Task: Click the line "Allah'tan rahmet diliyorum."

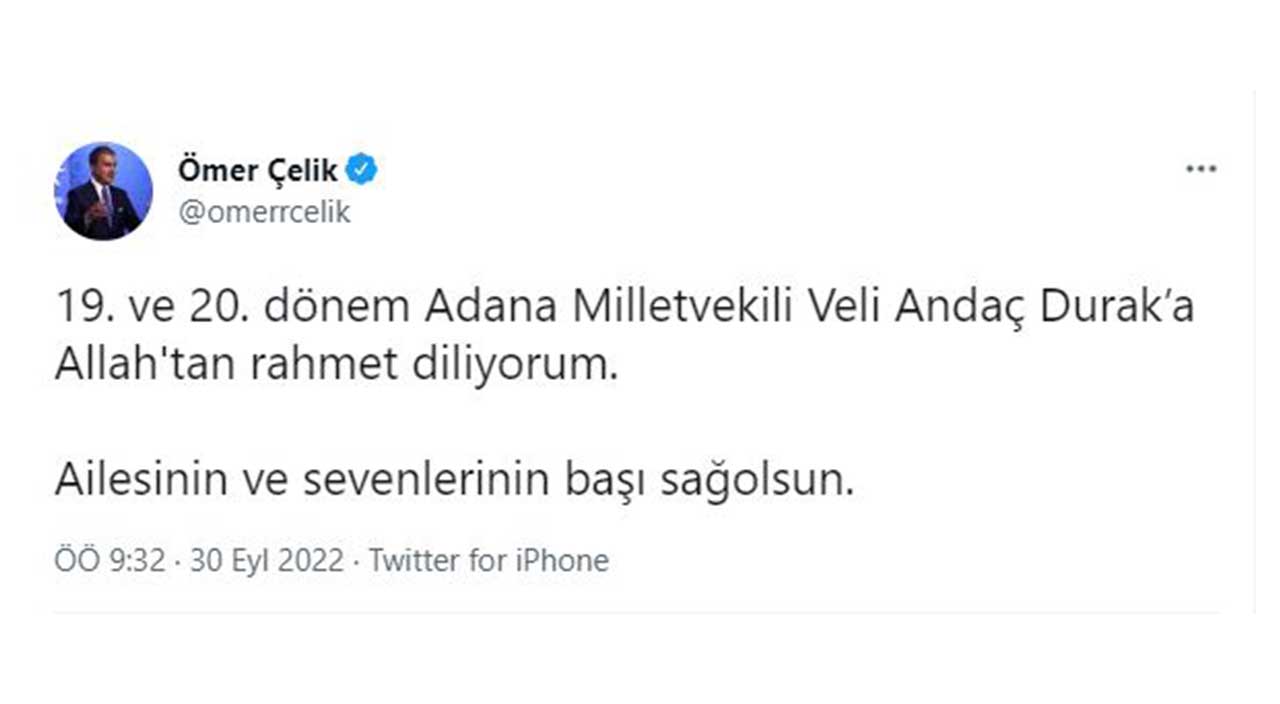Action: [331, 367]
